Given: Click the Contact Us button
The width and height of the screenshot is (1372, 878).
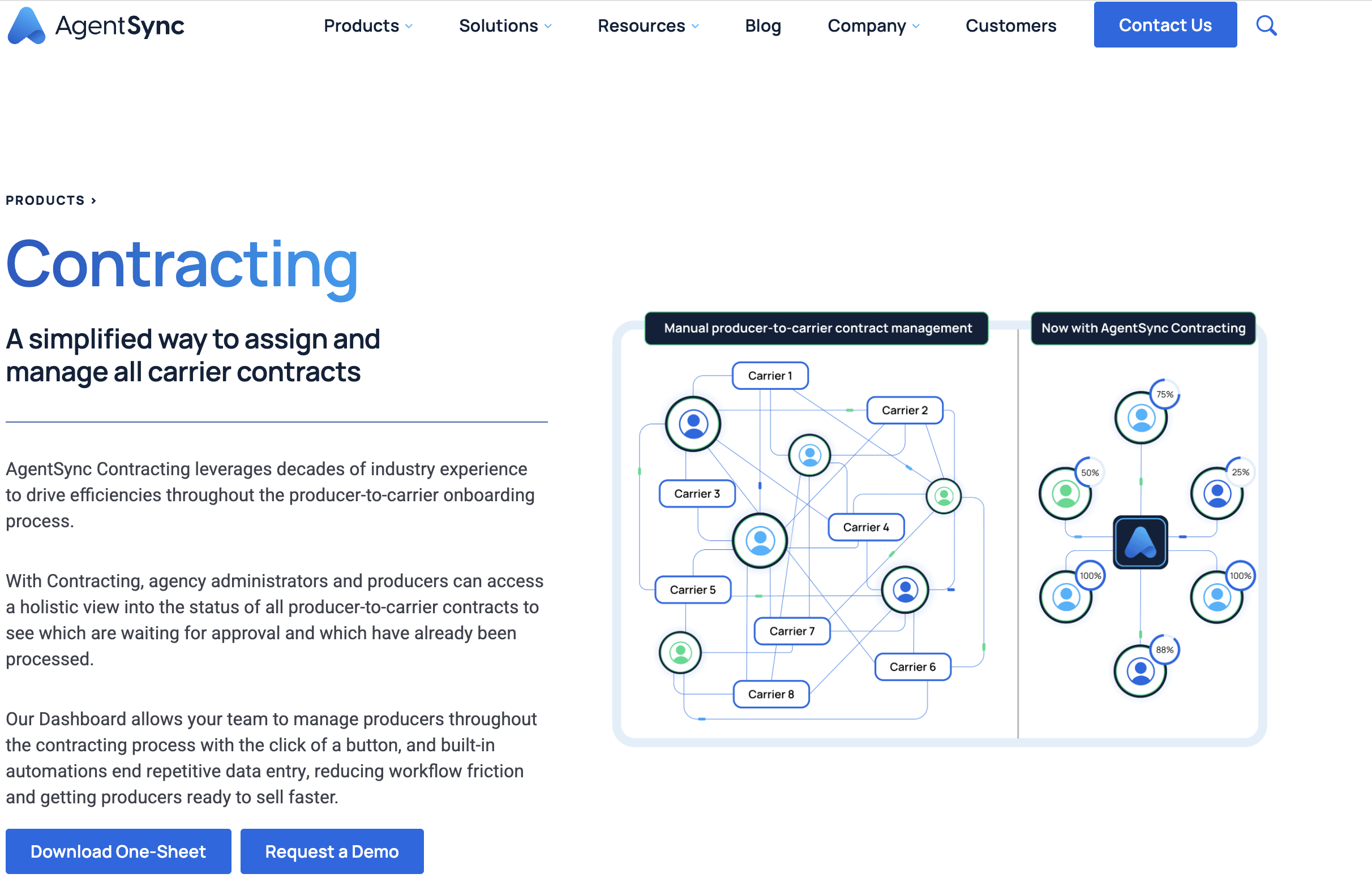Looking at the screenshot, I should click(x=1164, y=25).
